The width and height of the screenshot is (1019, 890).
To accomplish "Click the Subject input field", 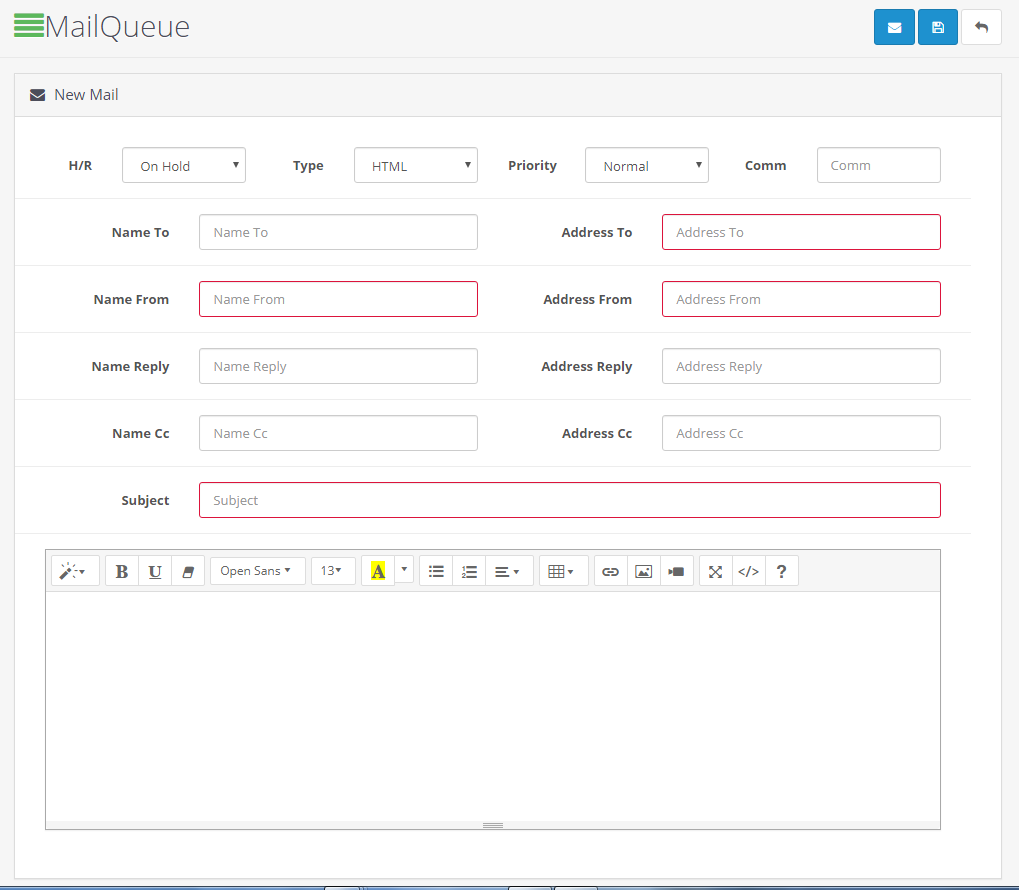I will 570,500.
